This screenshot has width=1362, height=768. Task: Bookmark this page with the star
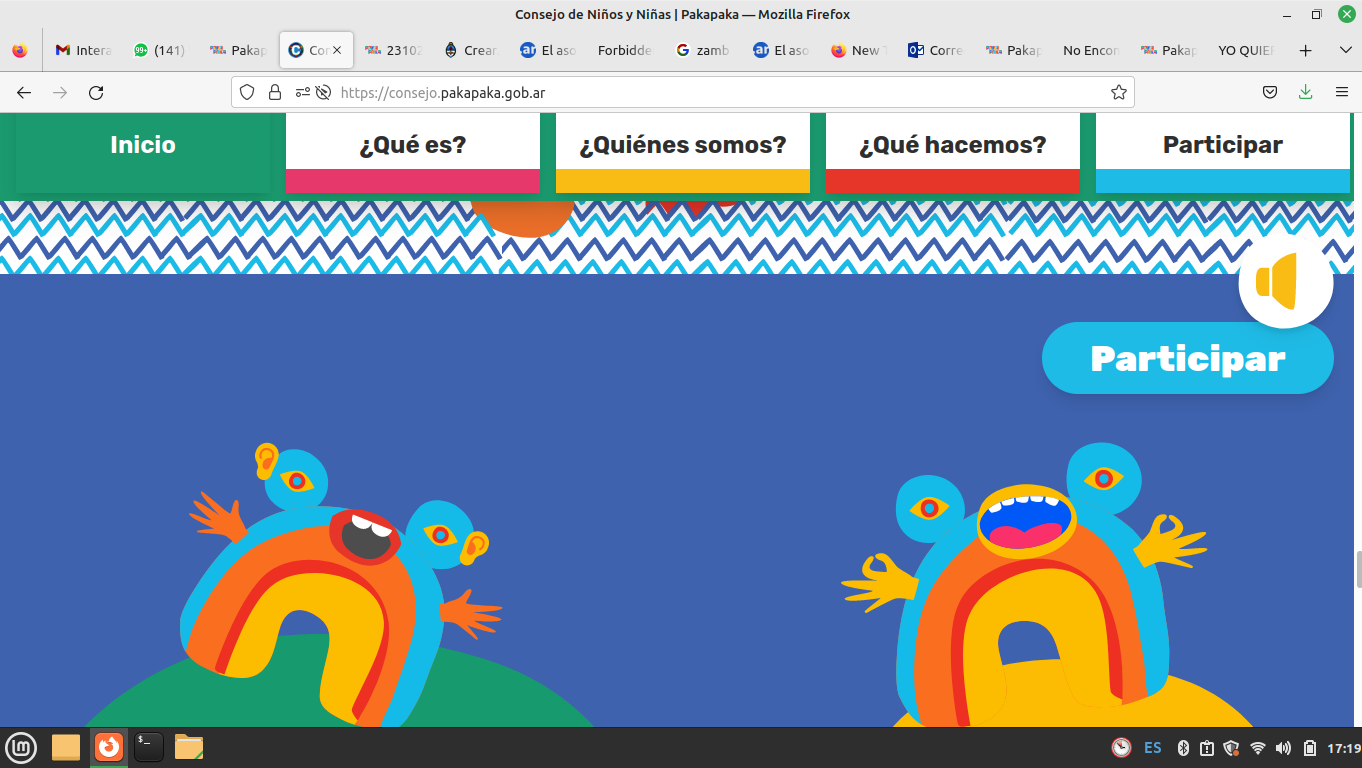click(1119, 92)
